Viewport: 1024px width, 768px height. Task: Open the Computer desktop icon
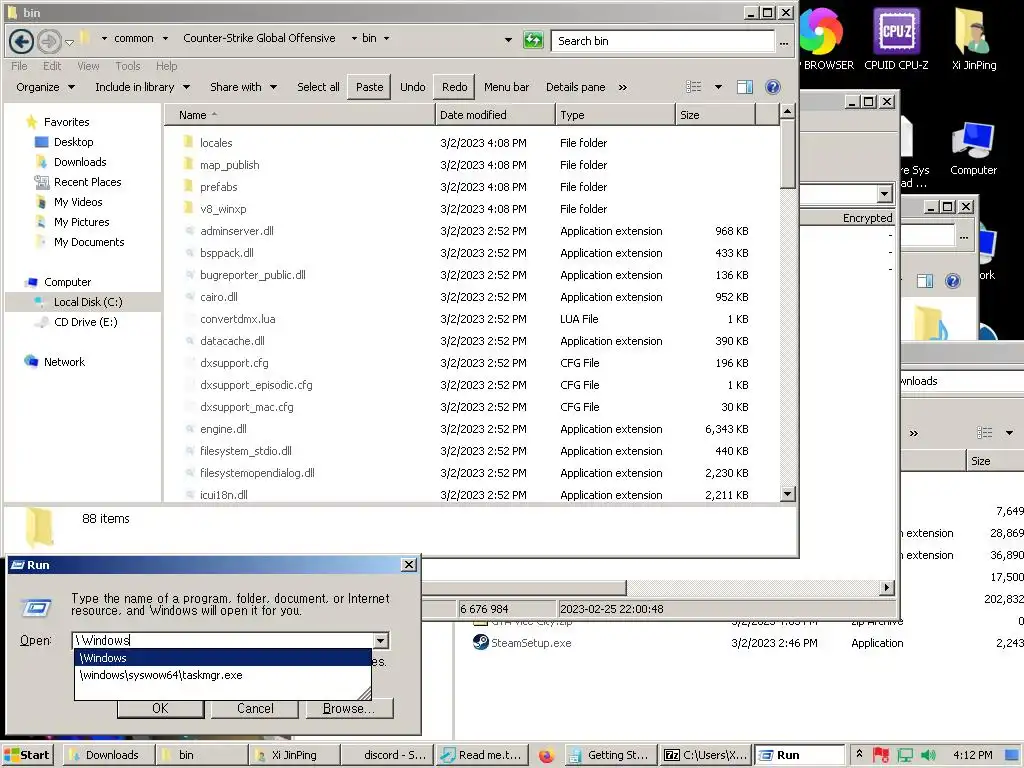tap(973, 149)
